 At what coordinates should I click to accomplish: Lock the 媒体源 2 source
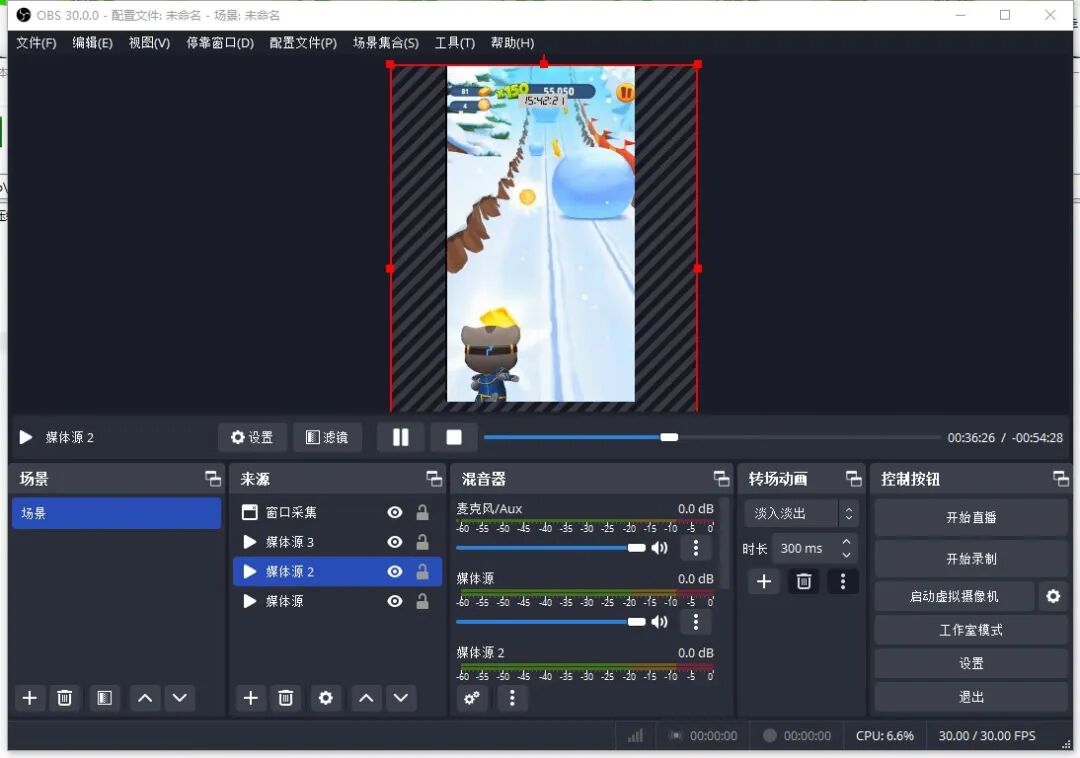pos(422,571)
